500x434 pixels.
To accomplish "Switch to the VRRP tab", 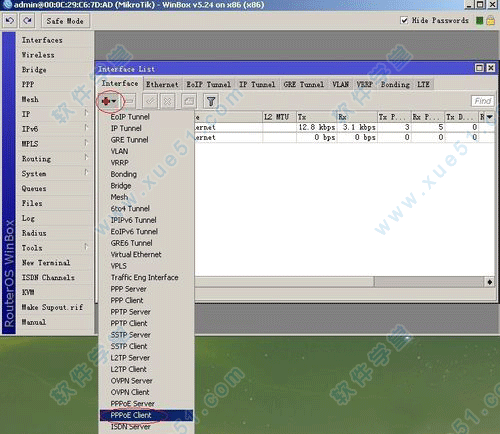I will point(364,84).
